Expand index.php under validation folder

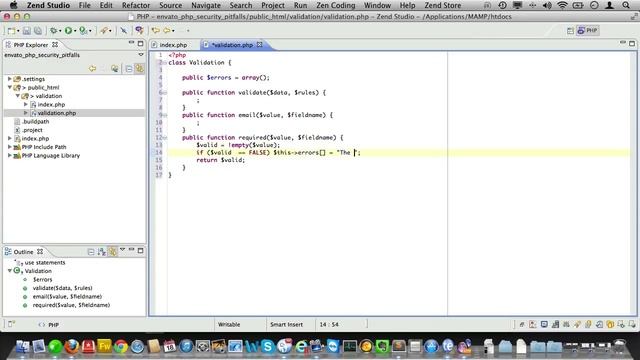point(26,104)
